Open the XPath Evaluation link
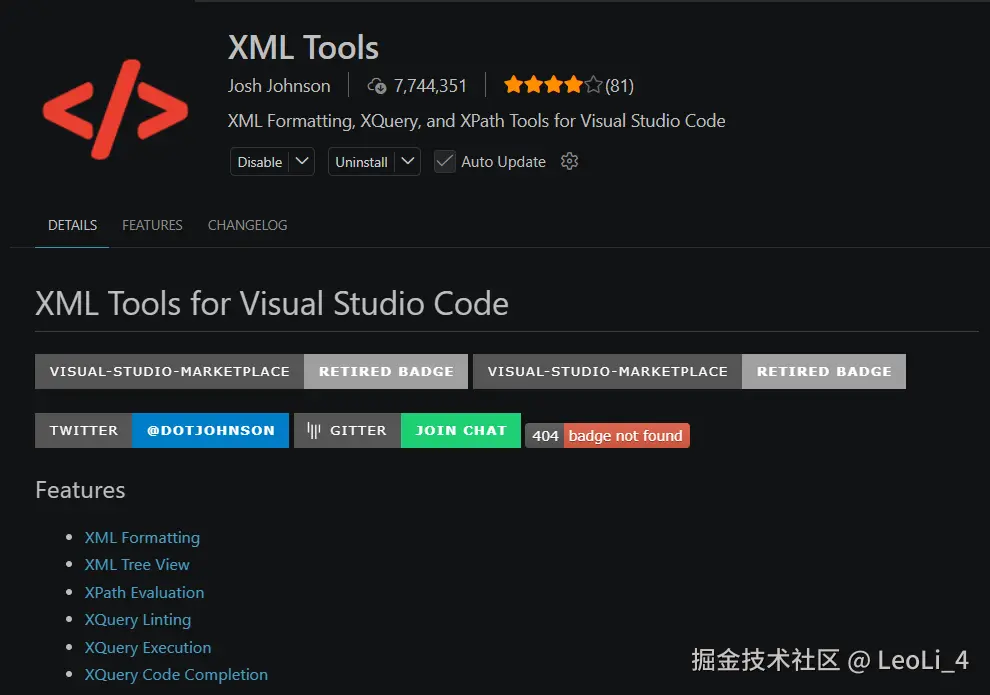The height and width of the screenshot is (695, 990). pos(145,593)
